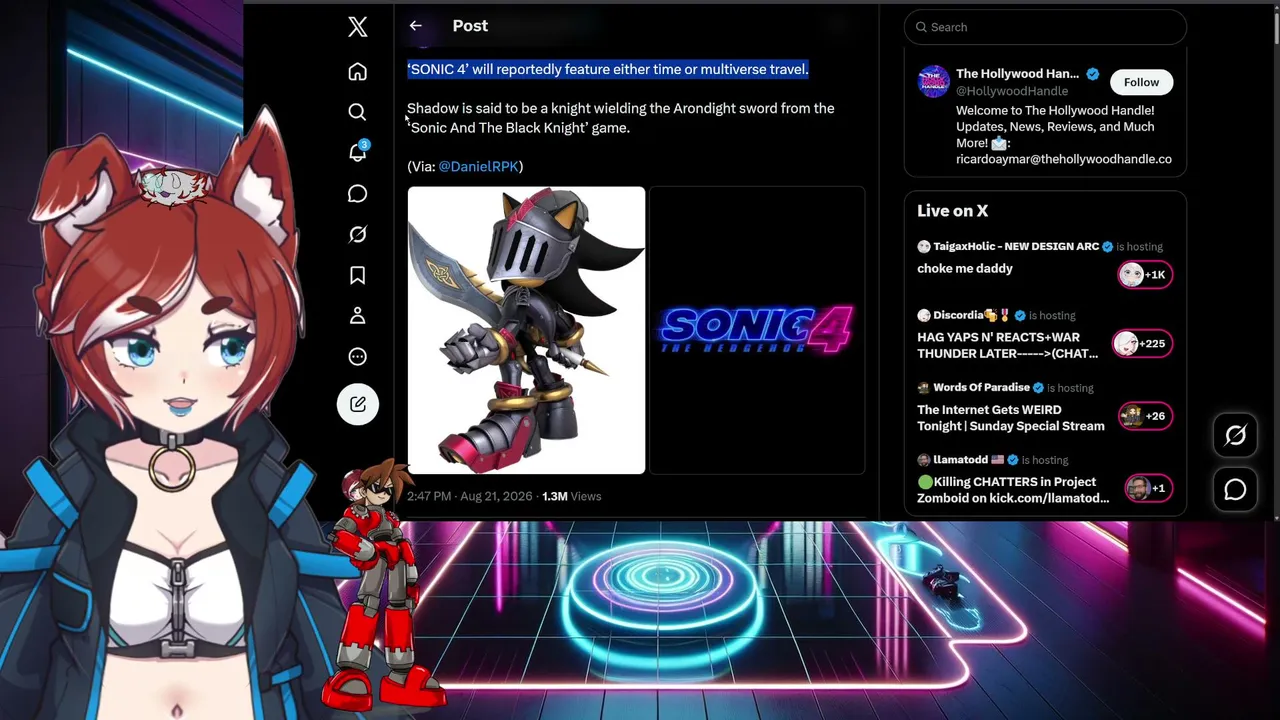1280x720 pixels.
Task: Open Grok from the left sidebar
Action: (357, 234)
